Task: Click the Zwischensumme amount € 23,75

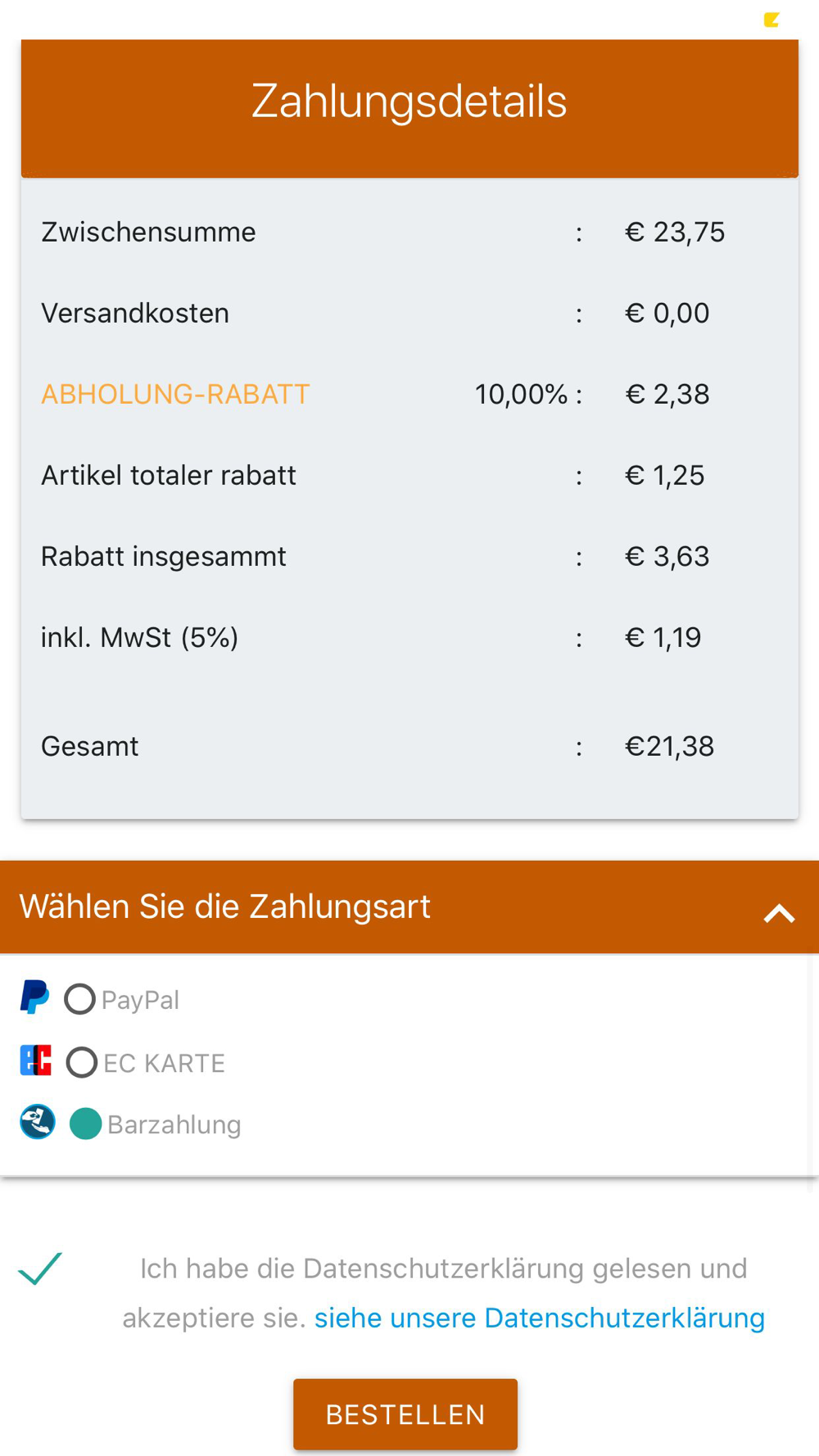Action: tap(674, 232)
